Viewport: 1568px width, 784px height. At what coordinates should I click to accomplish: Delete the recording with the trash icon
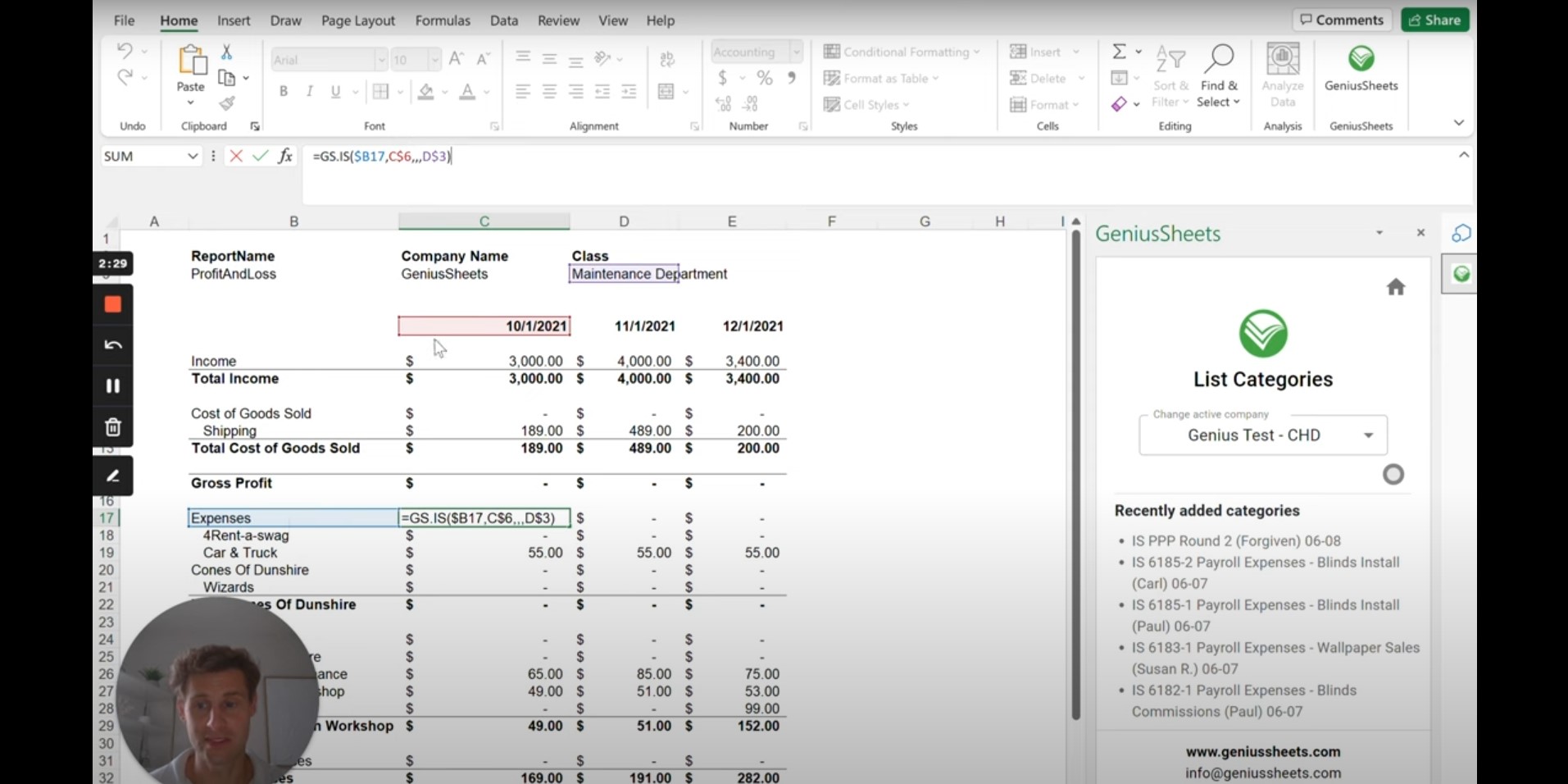pos(113,427)
